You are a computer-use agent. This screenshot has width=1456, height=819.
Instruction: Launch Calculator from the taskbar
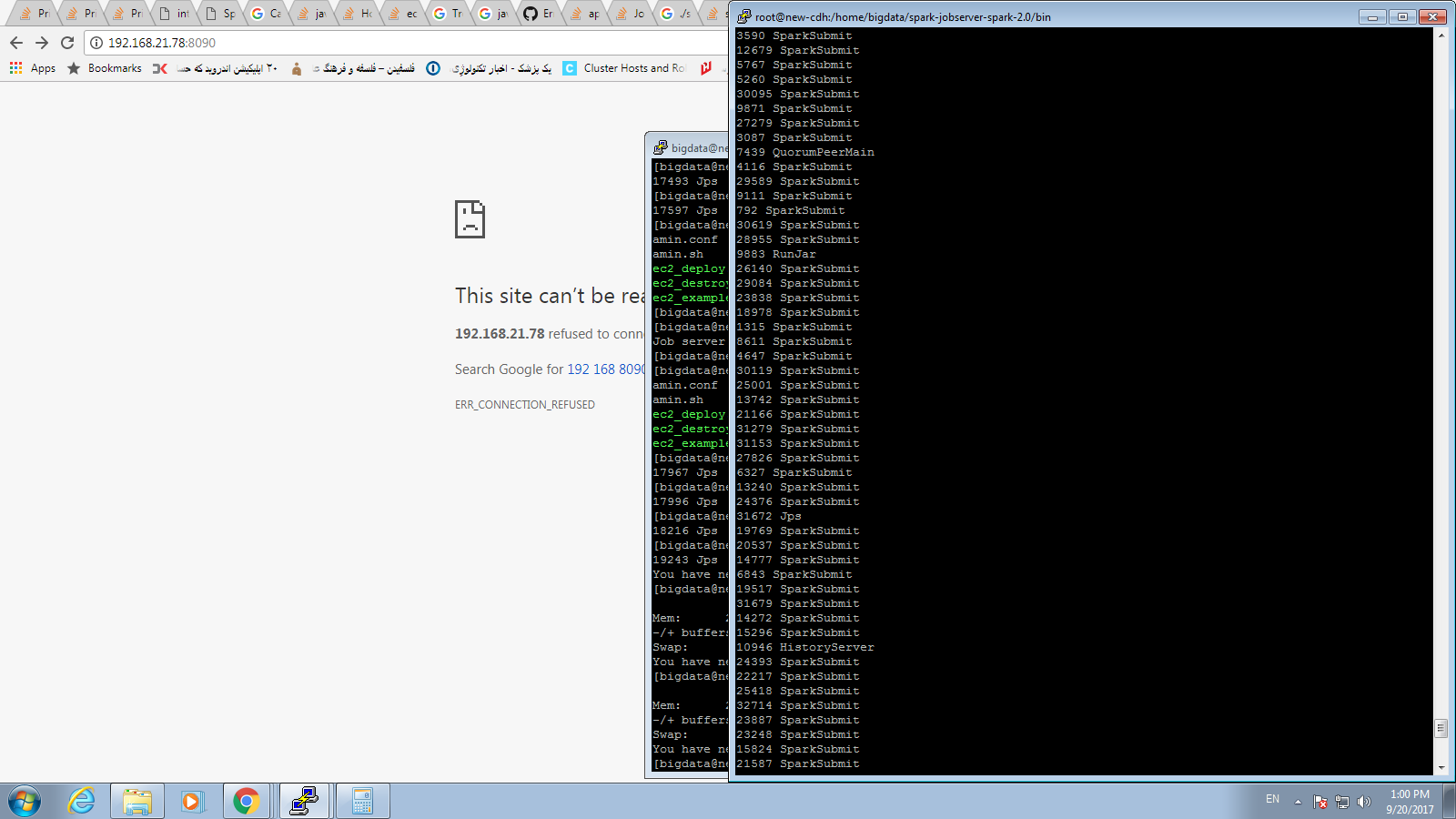pos(362,801)
